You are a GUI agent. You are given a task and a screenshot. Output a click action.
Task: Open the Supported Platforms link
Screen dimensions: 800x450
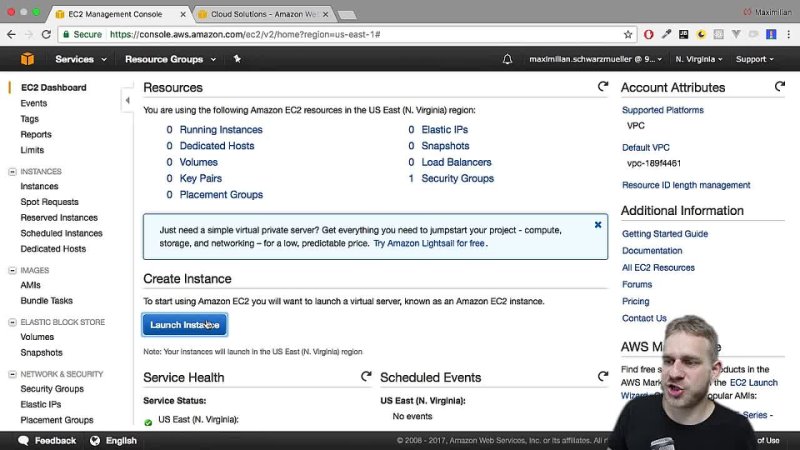662,110
